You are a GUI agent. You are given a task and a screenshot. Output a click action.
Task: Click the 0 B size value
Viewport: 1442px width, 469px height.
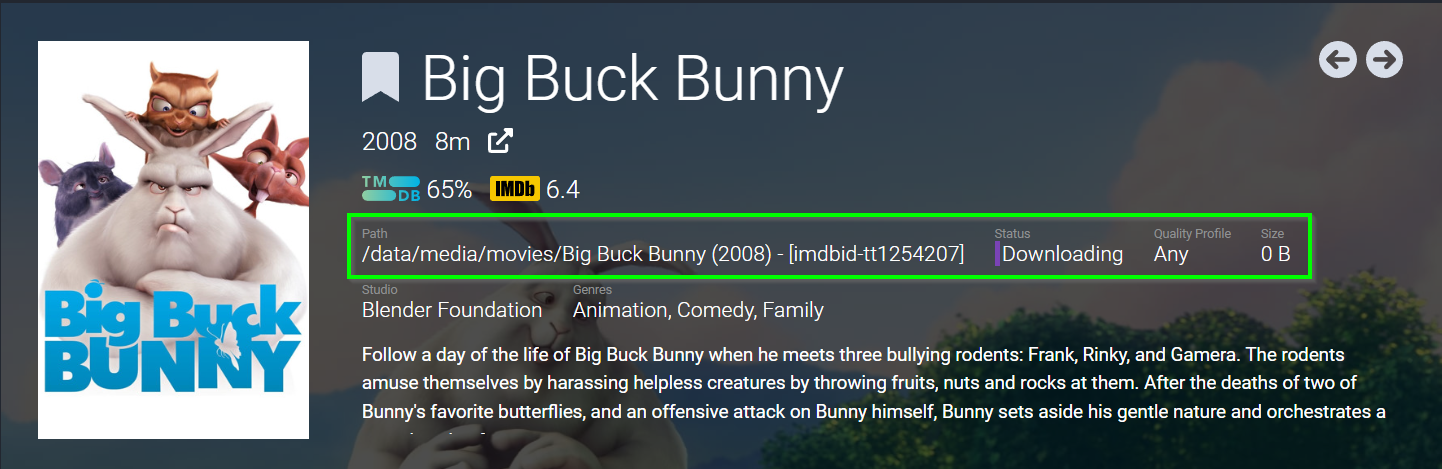click(x=1275, y=254)
